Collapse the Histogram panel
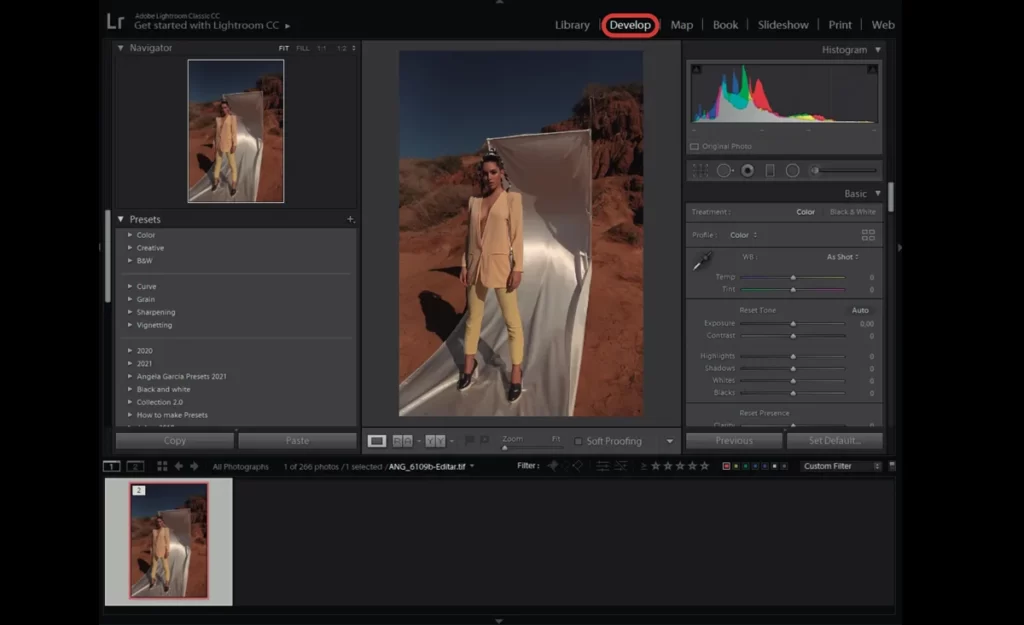1024x625 pixels. (x=878, y=50)
